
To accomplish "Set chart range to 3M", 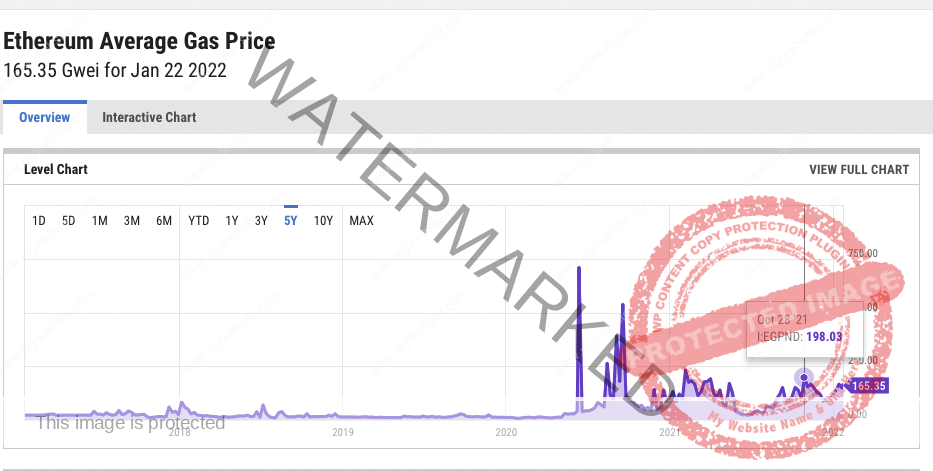I will (x=131, y=220).
